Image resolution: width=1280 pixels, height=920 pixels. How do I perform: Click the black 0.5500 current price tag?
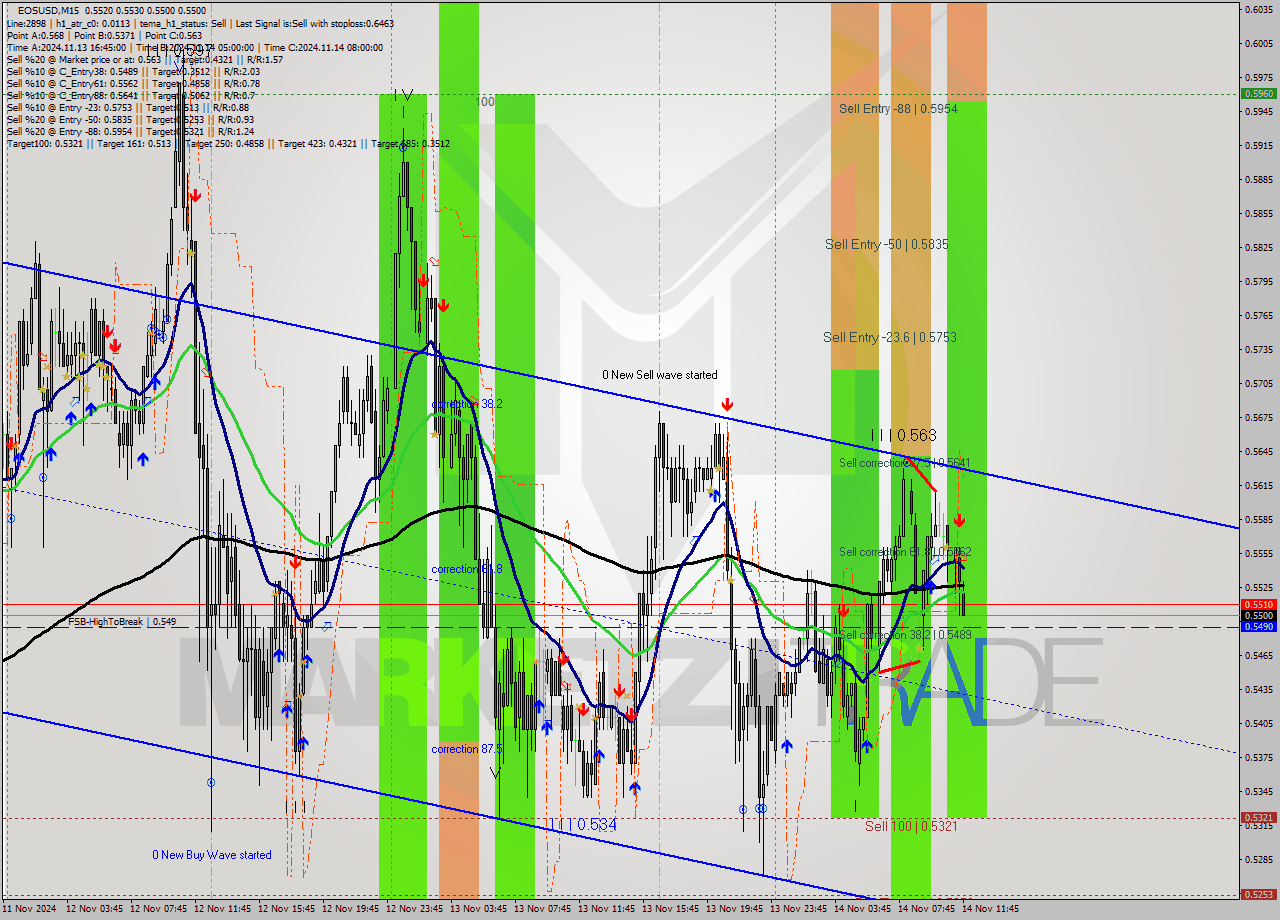pos(1258,615)
